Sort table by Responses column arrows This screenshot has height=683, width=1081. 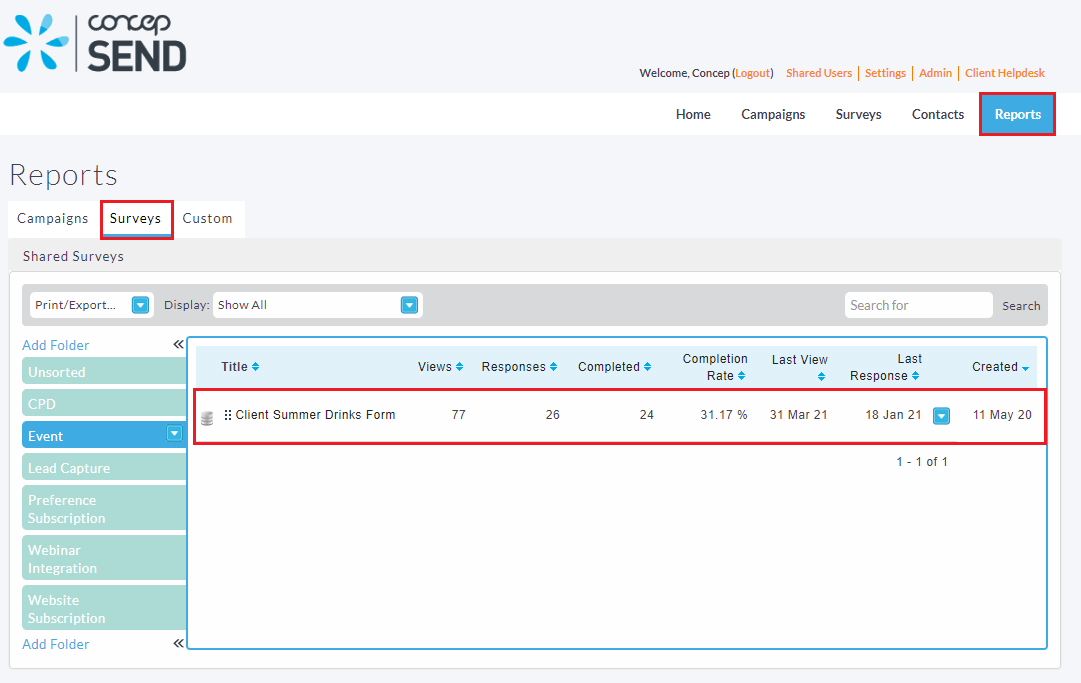[554, 367]
